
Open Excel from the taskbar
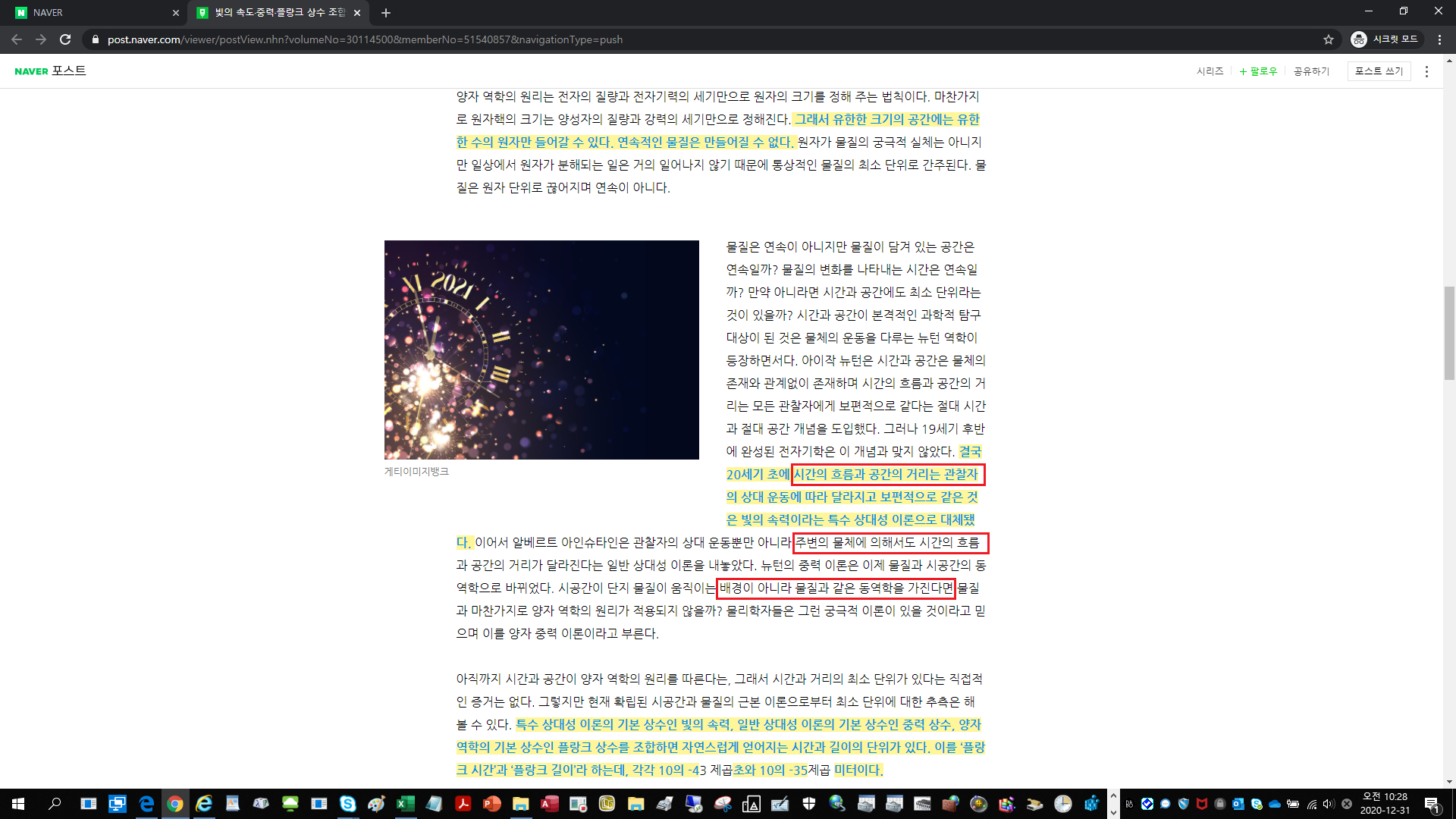pyautogui.click(x=406, y=804)
